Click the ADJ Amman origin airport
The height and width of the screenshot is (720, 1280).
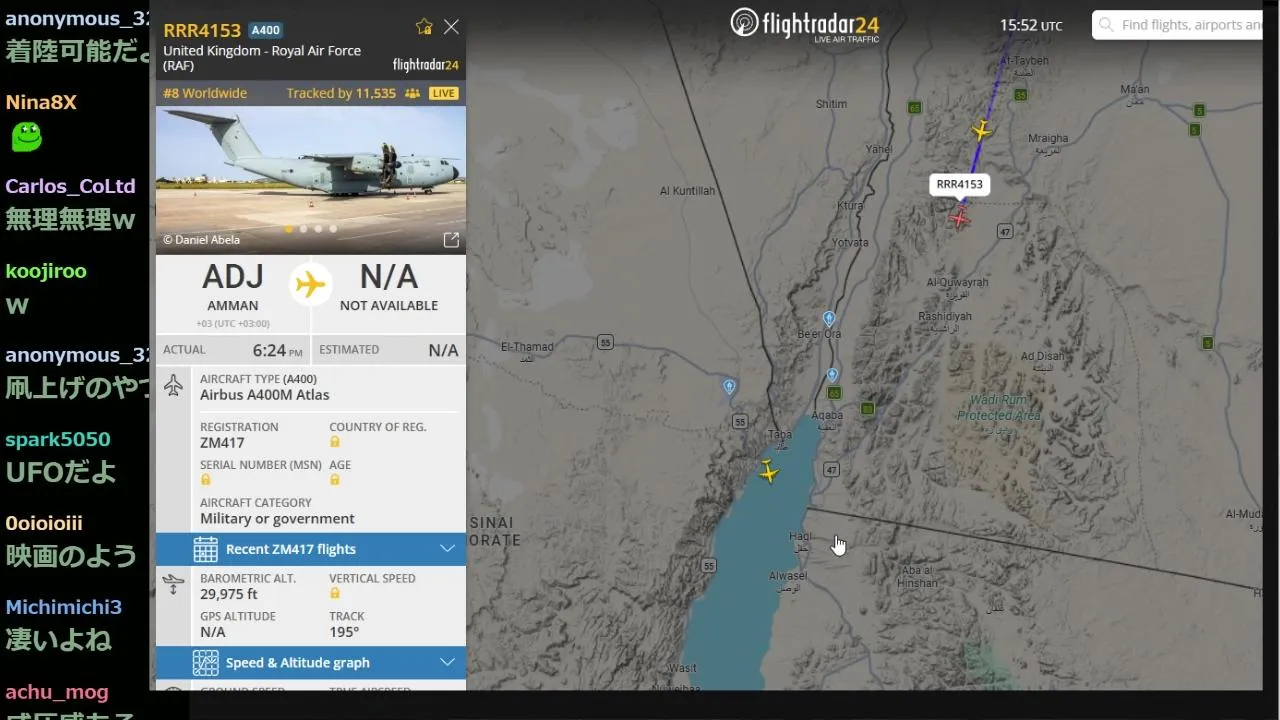coord(233,287)
